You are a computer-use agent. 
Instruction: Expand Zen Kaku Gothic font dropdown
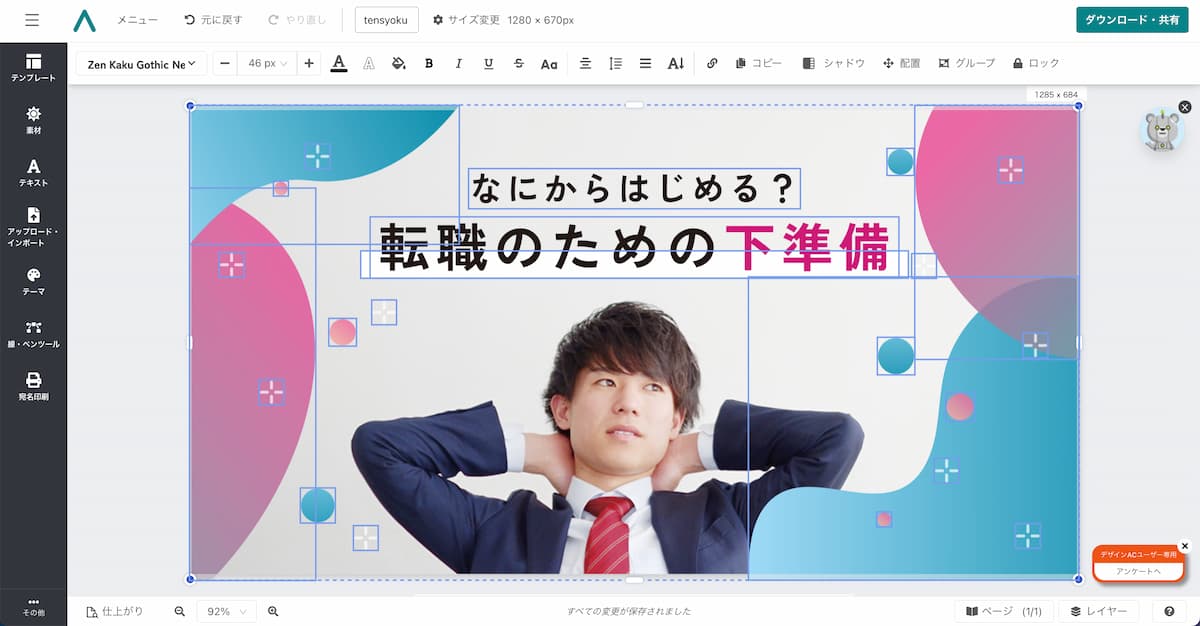click(x=141, y=63)
